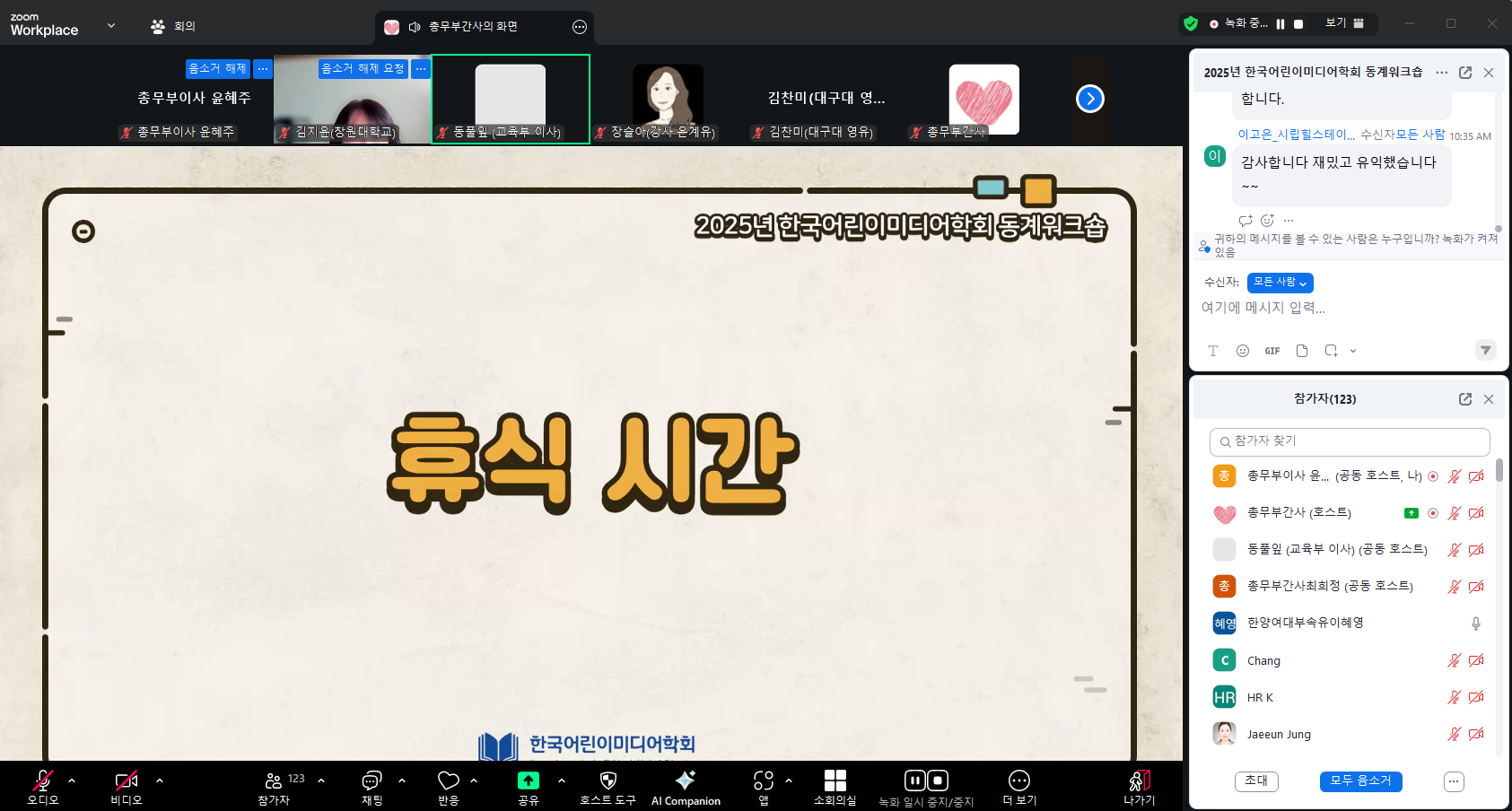Click the Mute All button
Screen dimensions: 1512x811
(1360, 781)
